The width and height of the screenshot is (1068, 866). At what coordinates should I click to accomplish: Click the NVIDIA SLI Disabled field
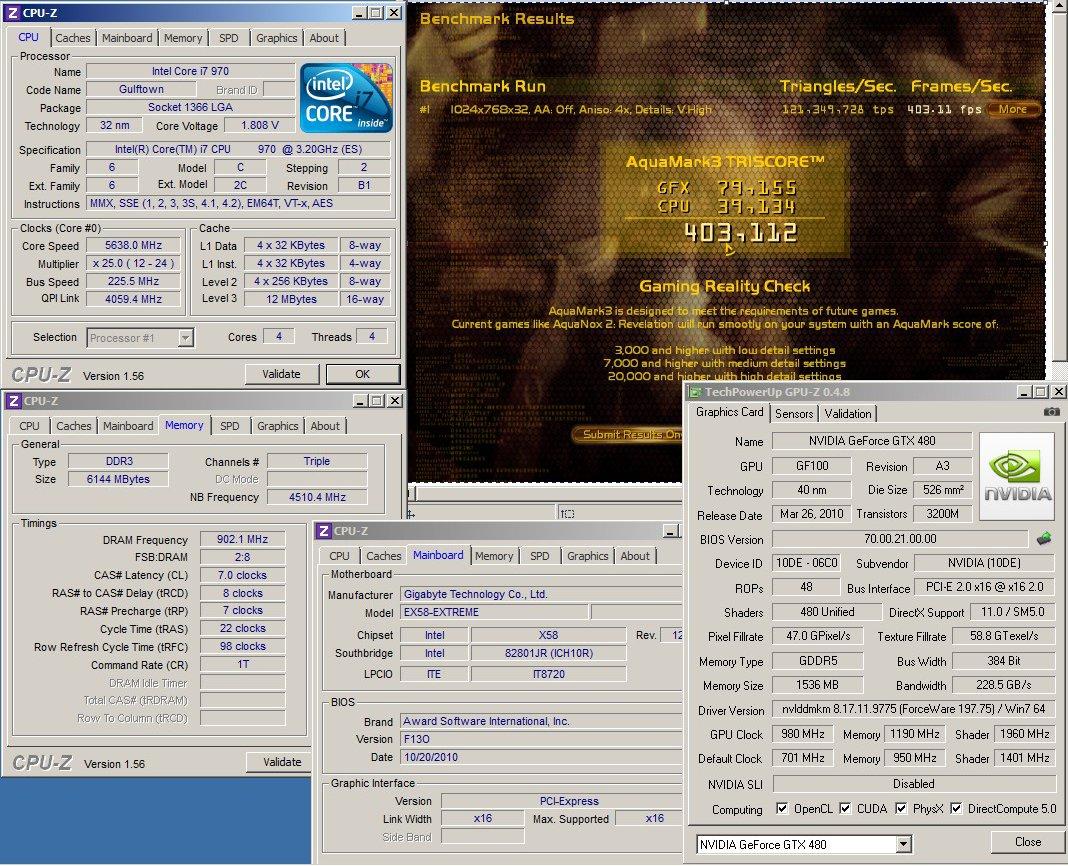[x=914, y=784]
